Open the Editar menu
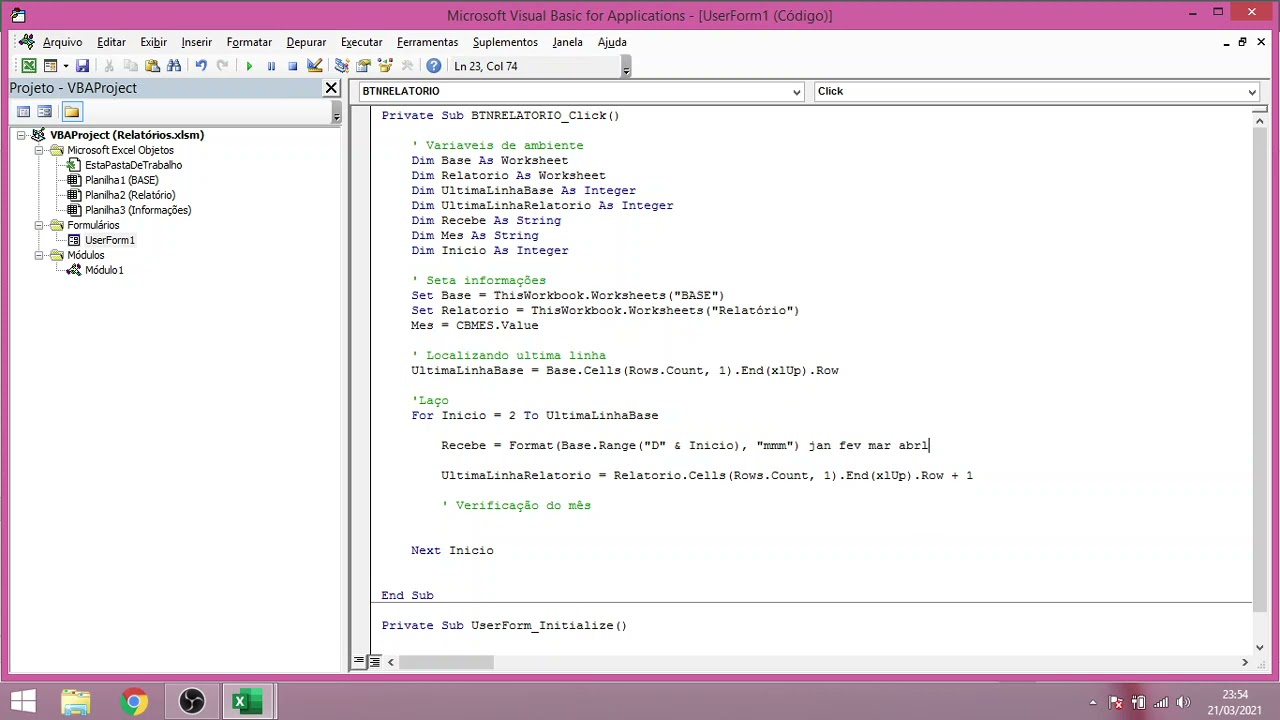The height and width of the screenshot is (720, 1280). (111, 42)
